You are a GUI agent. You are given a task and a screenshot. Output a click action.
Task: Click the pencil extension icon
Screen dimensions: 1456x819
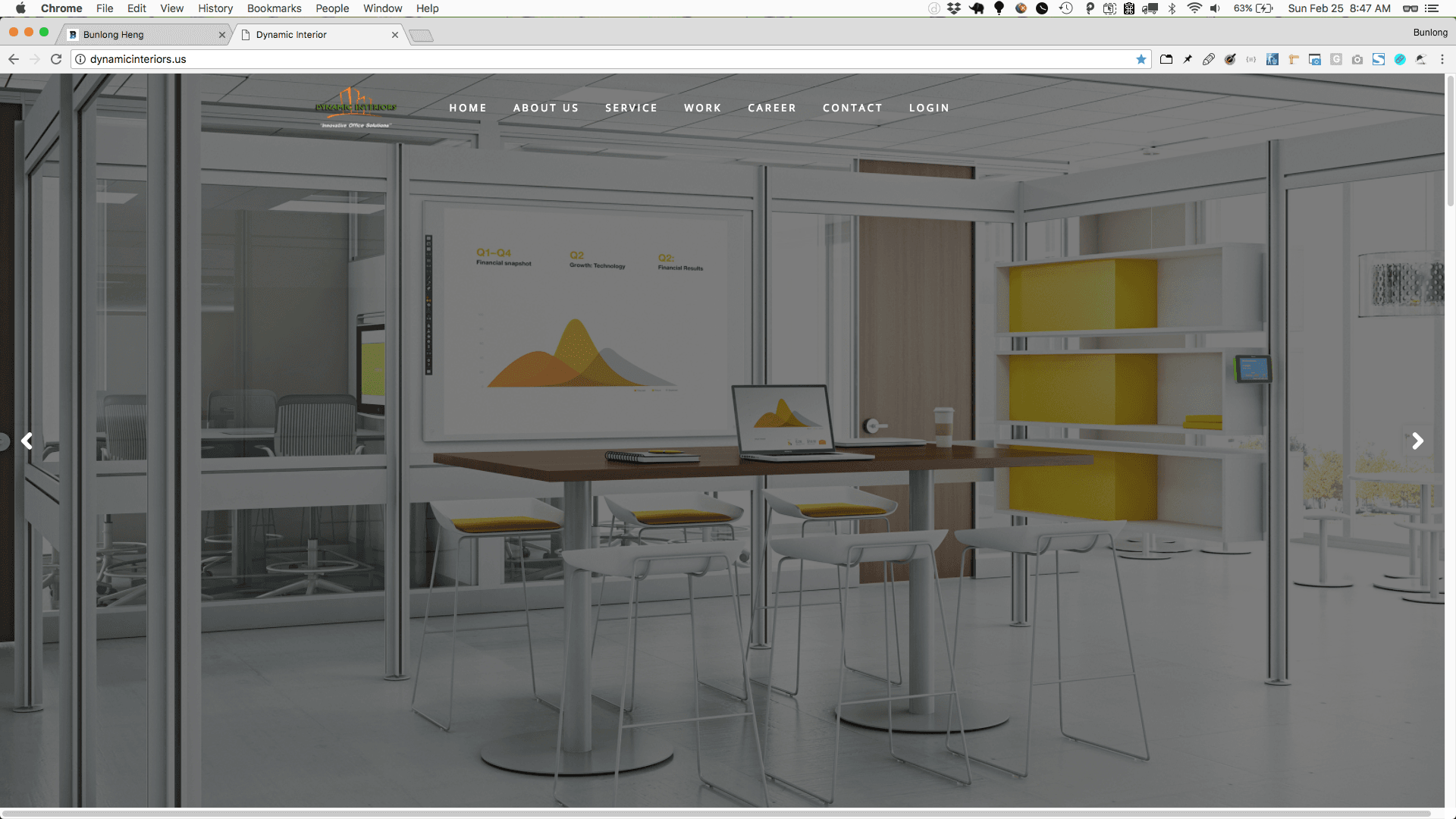point(1209,59)
